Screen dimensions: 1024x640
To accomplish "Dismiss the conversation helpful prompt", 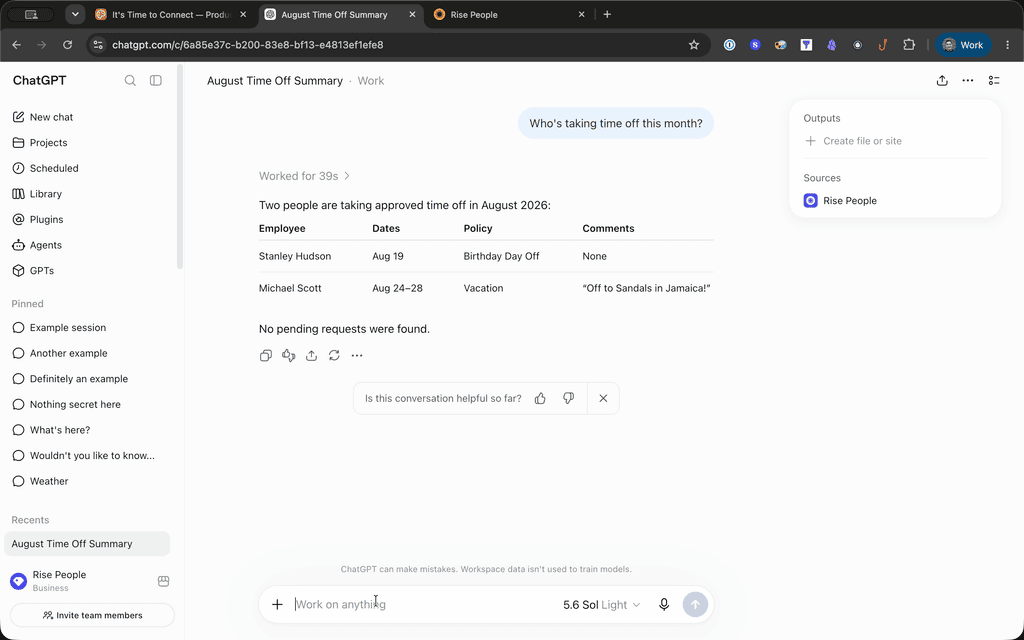I will [603, 398].
